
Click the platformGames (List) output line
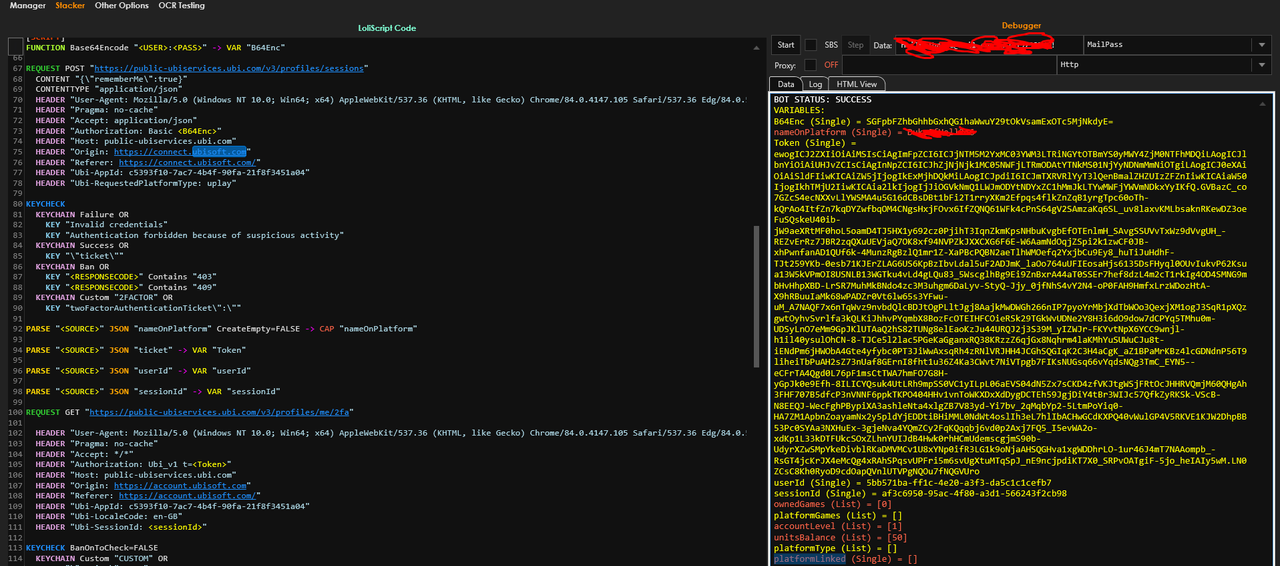pos(838,515)
